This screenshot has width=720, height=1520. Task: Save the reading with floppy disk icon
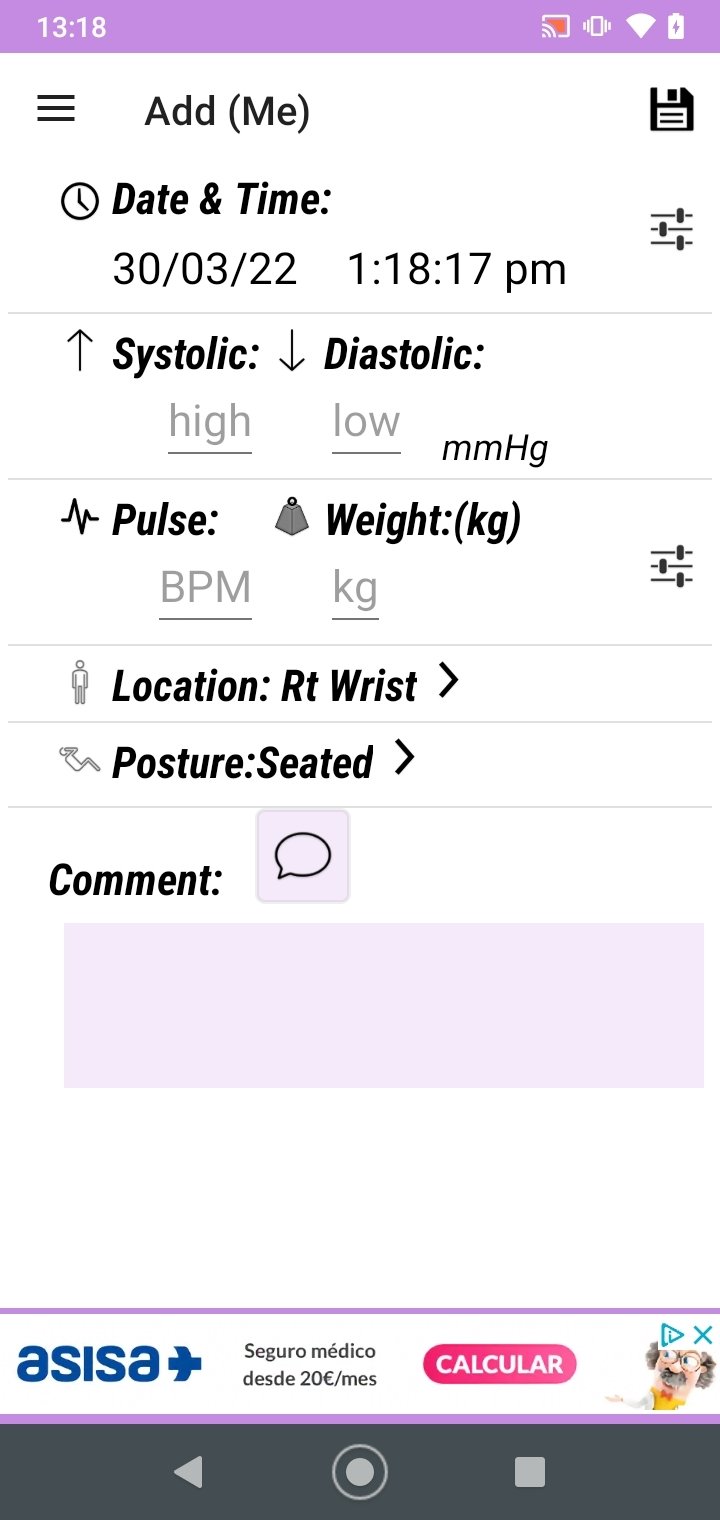(x=671, y=109)
